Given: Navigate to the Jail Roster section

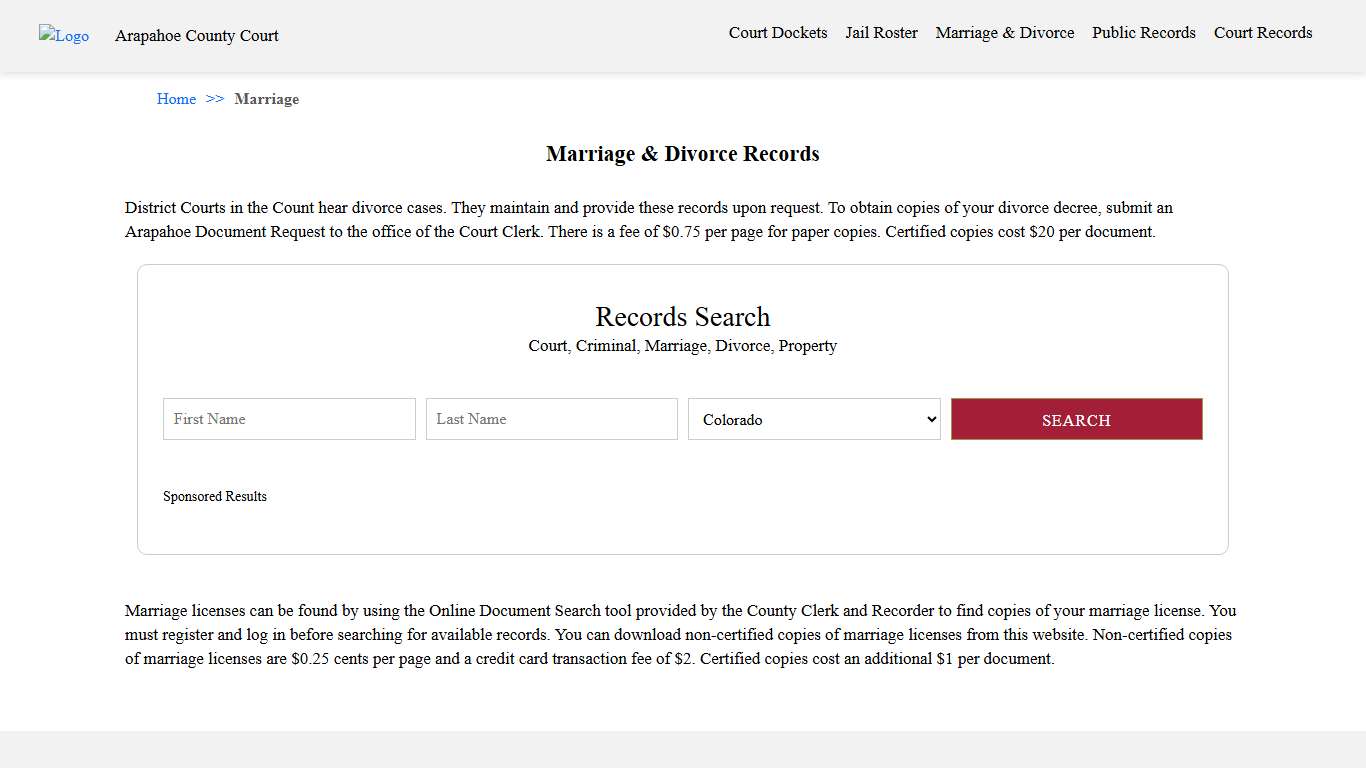Looking at the screenshot, I should pyautogui.click(x=881, y=32).
